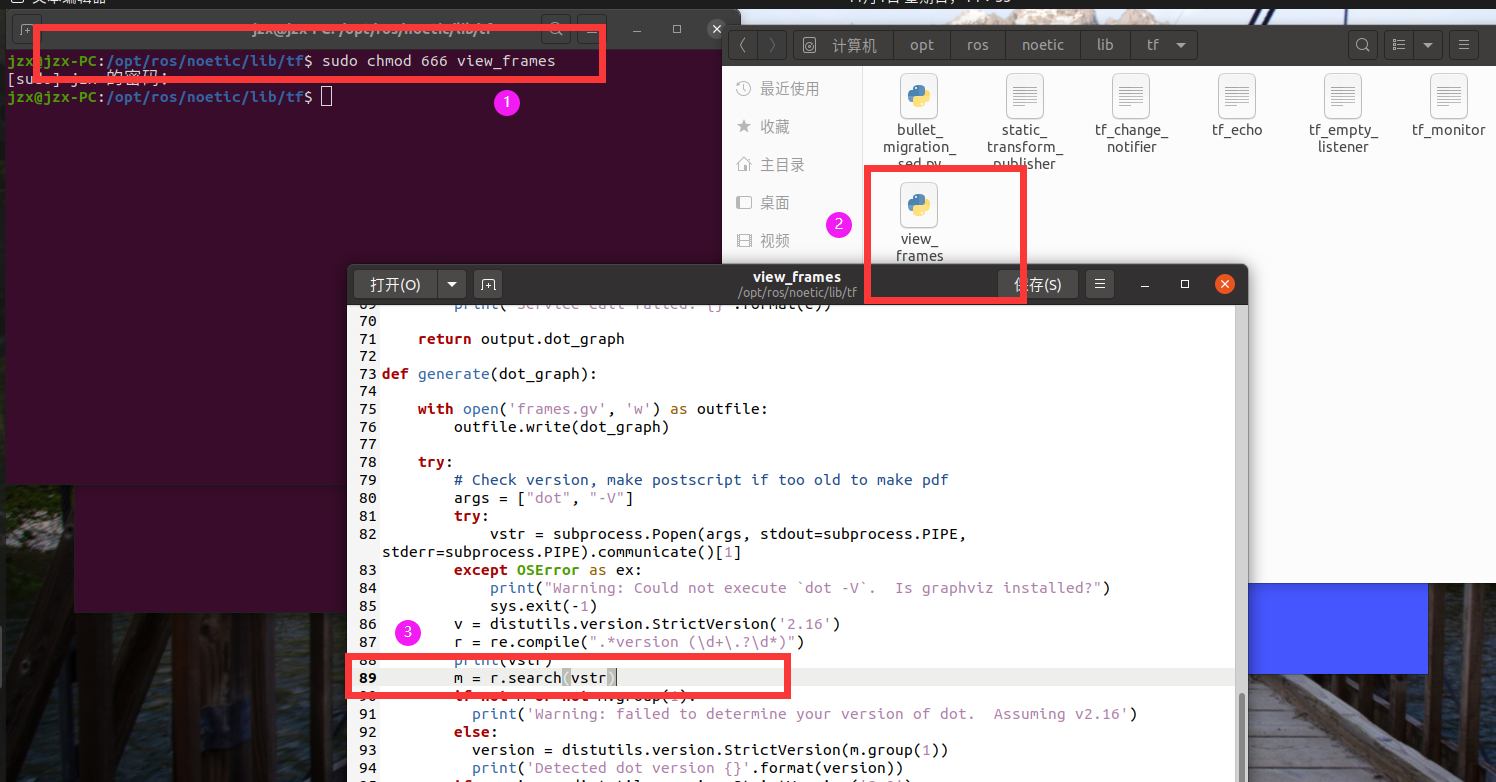Click 'sys.exit(-1)' on line 85
This screenshot has height=782, width=1496.
[543, 606]
